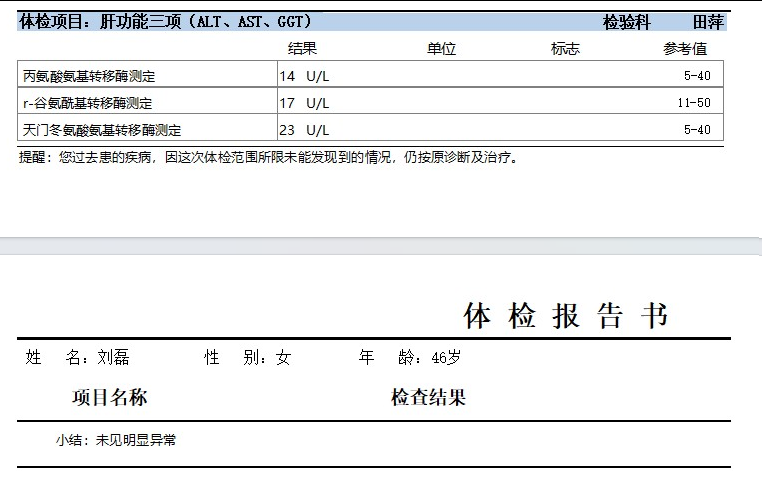Screen dimensions: 762x504
Task: Click the 11-50 reference range cell
Action: coord(693,103)
